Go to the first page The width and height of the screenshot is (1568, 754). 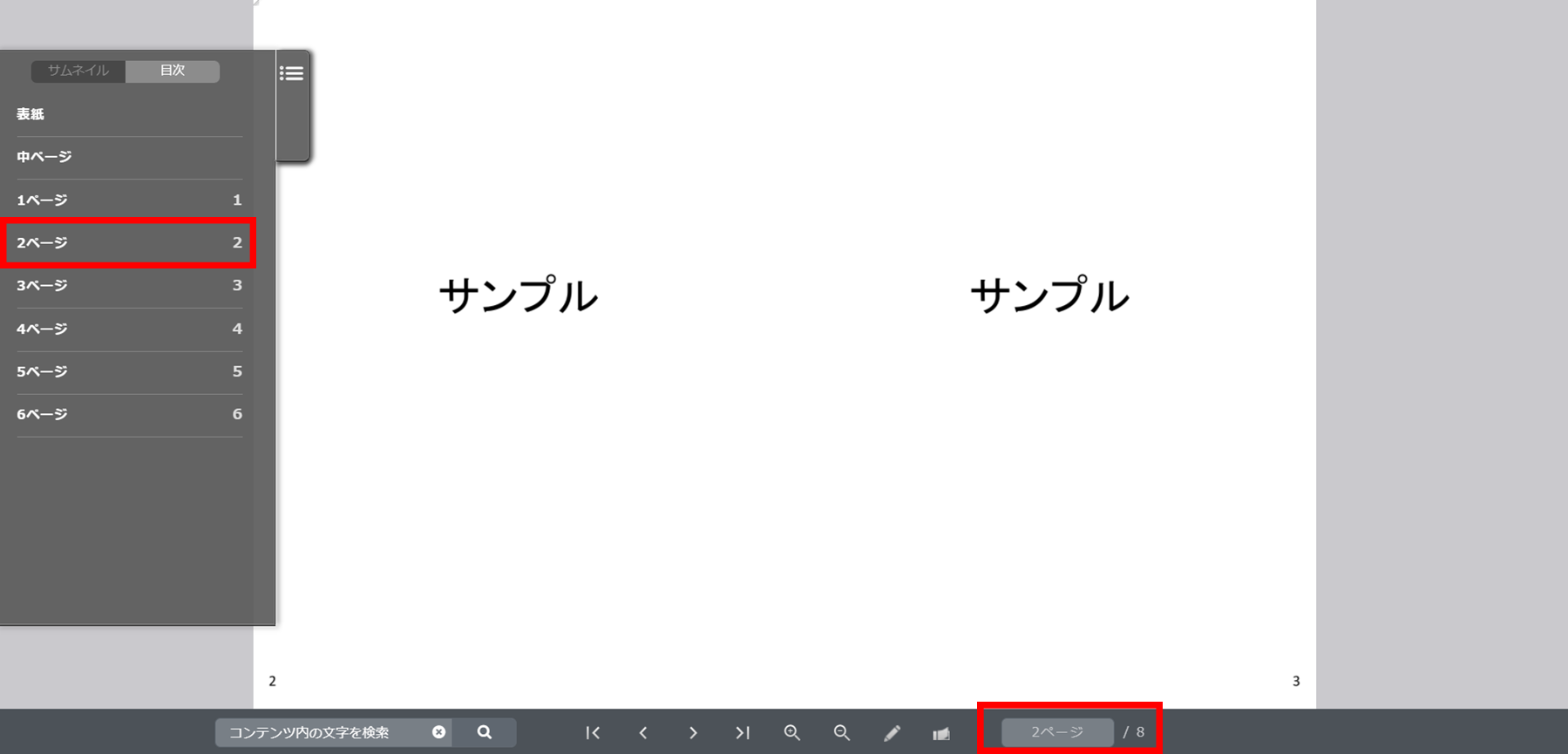tap(593, 733)
